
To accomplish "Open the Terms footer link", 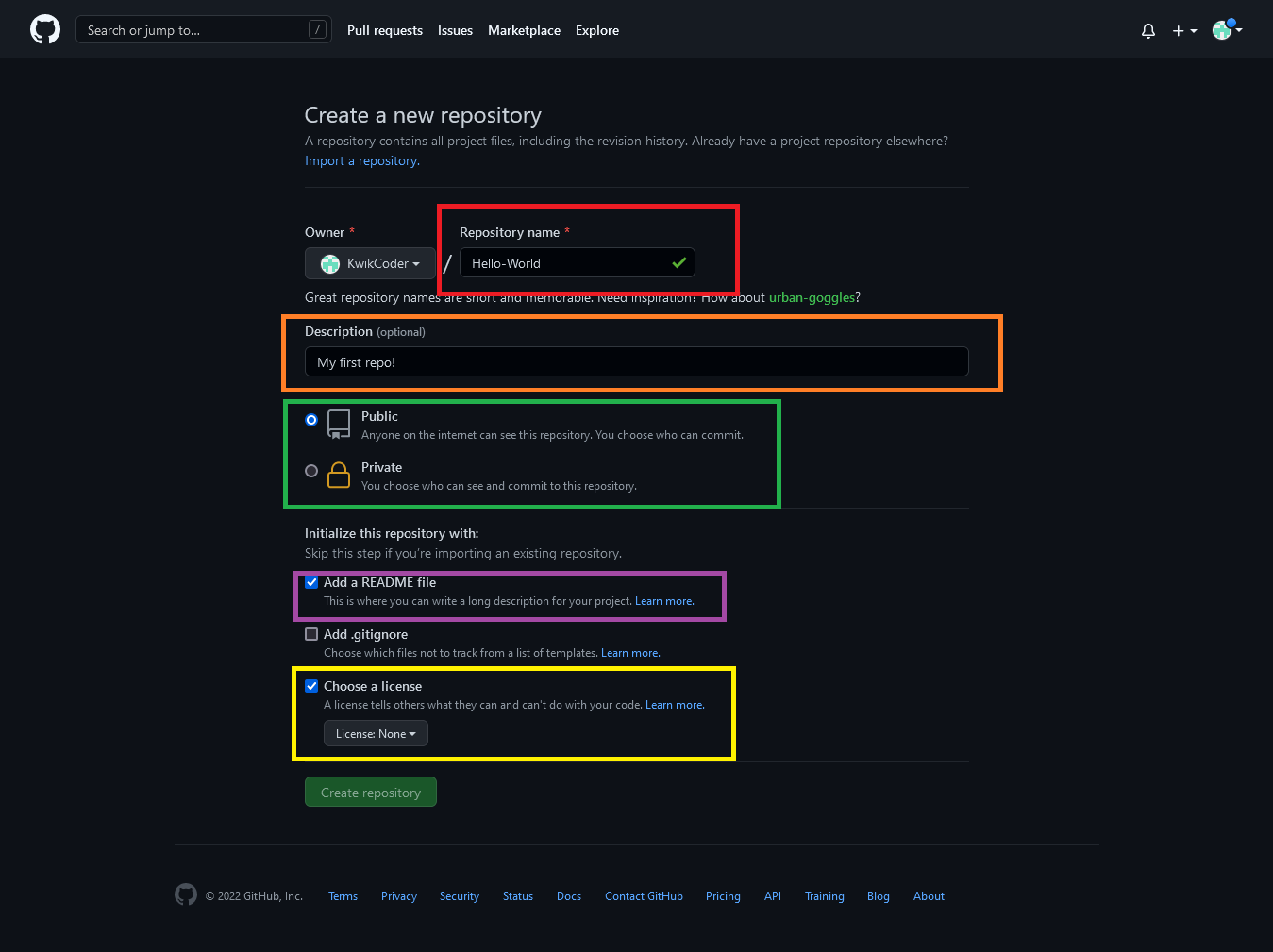I will point(343,896).
